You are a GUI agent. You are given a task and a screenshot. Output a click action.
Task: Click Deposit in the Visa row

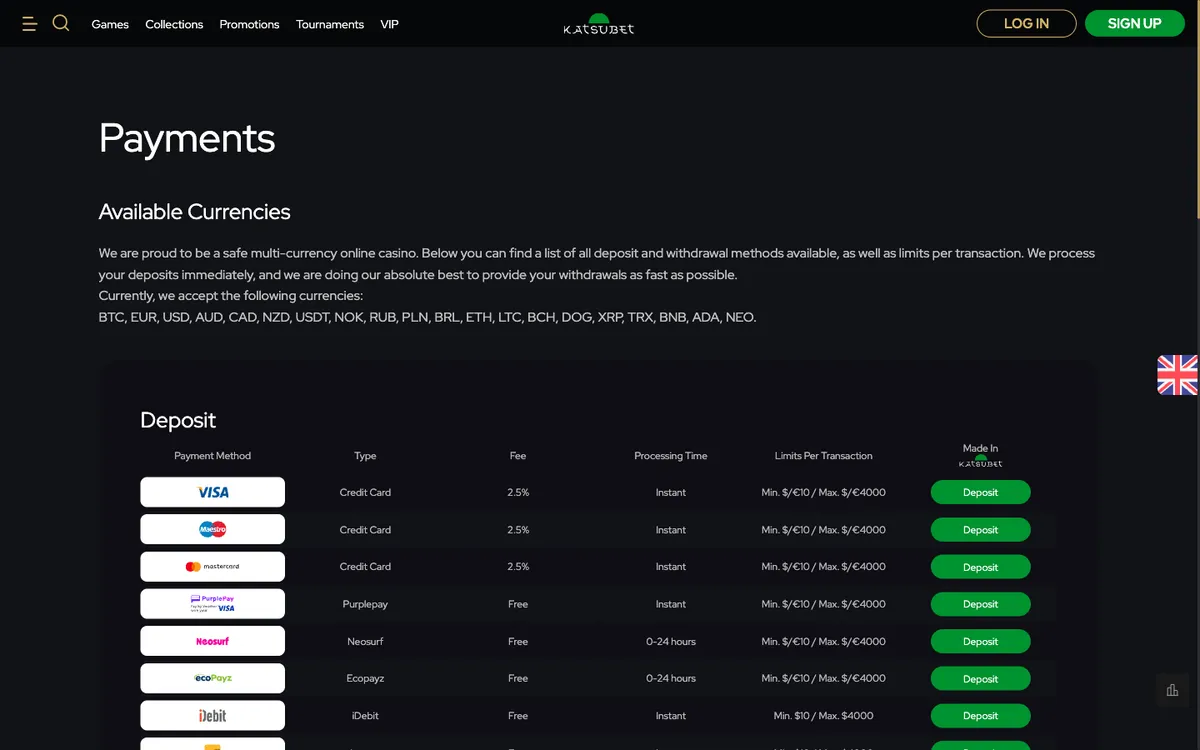pyautogui.click(x=981, y=492)
